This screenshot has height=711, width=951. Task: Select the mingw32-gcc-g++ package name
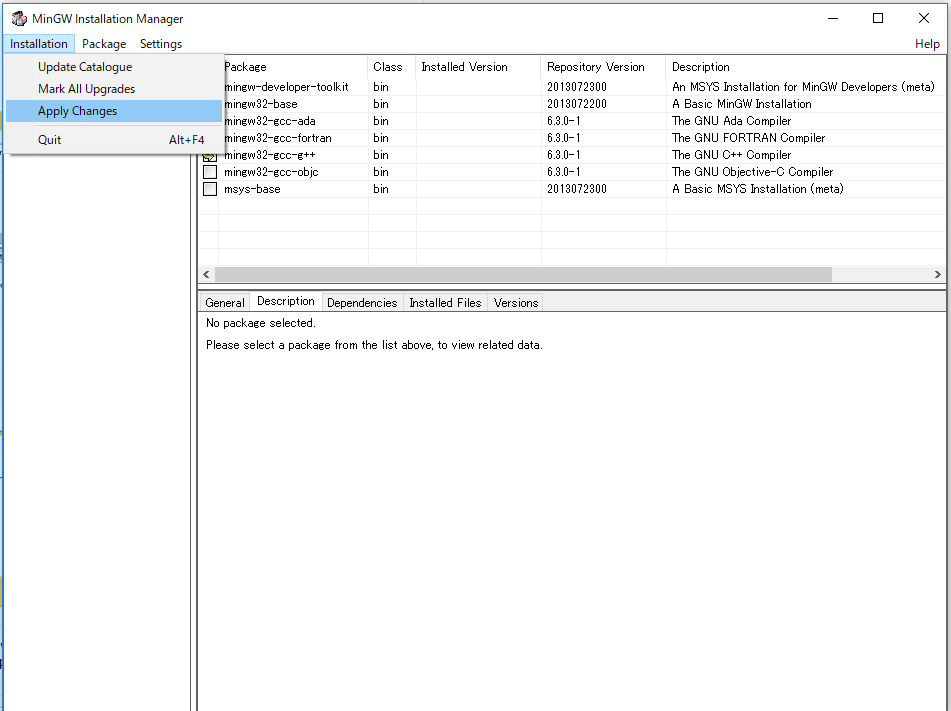270,155
